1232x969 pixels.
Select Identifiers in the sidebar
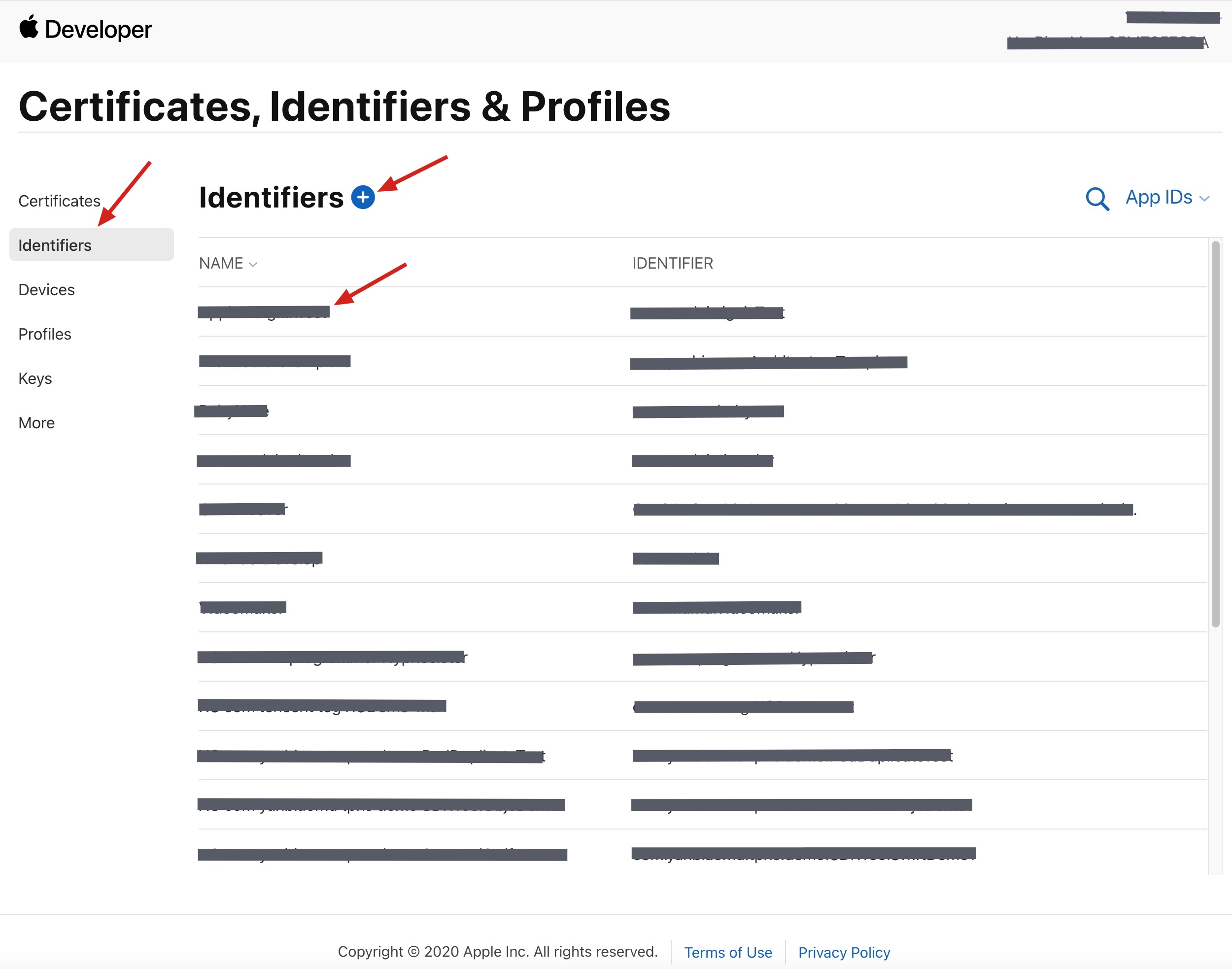[x=55, y=245]
